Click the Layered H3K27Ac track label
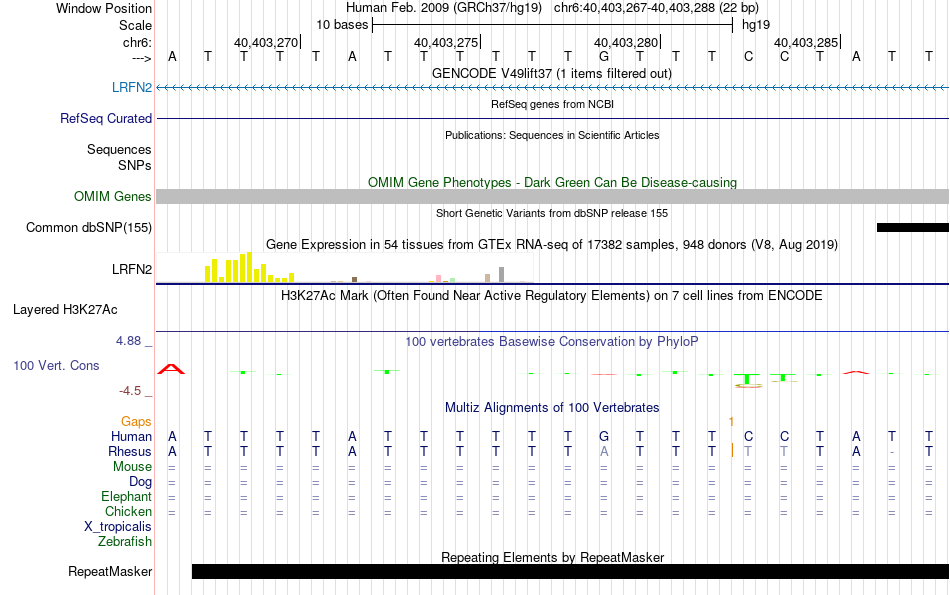Viewport: 950px width, 595px height. point(65,310)
